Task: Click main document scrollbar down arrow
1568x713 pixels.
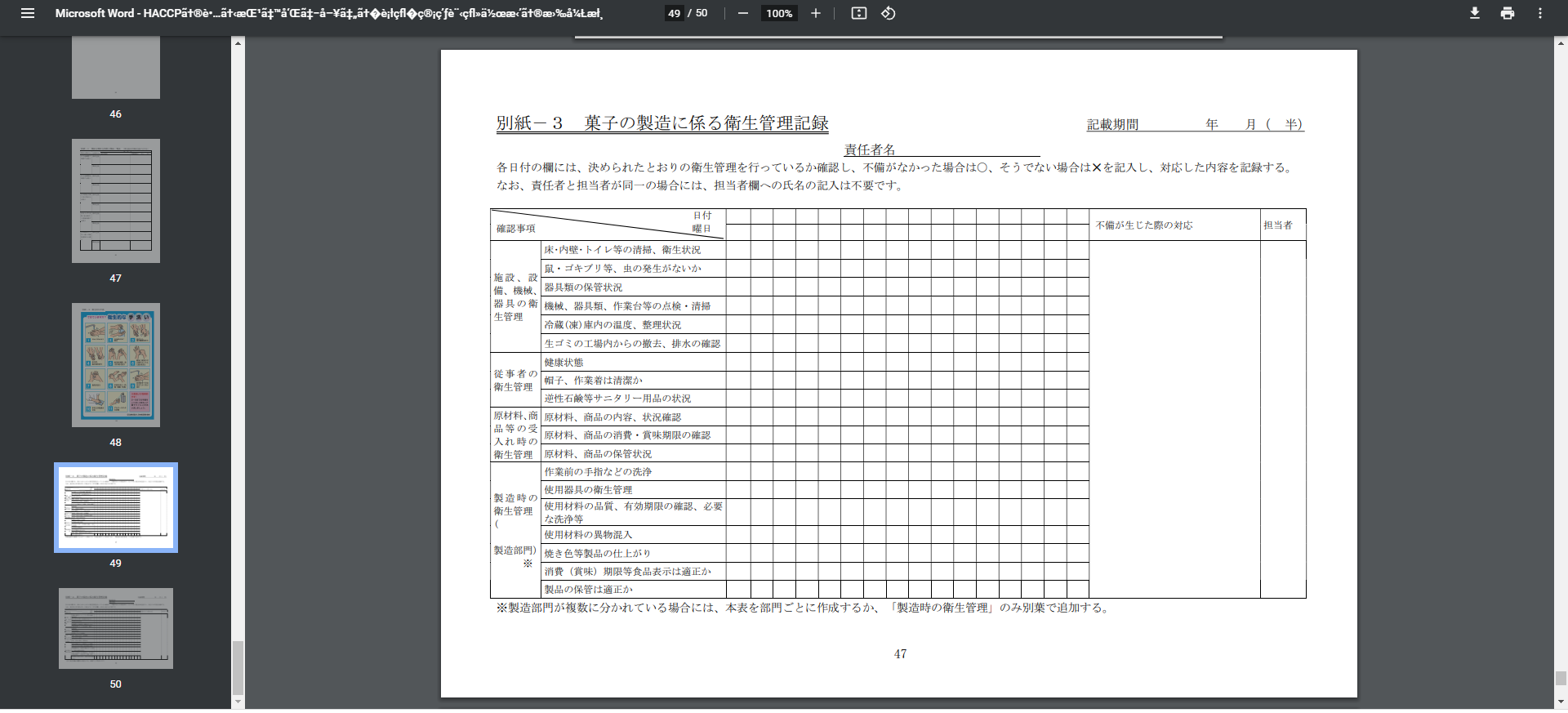Action: coord(1561,701)
